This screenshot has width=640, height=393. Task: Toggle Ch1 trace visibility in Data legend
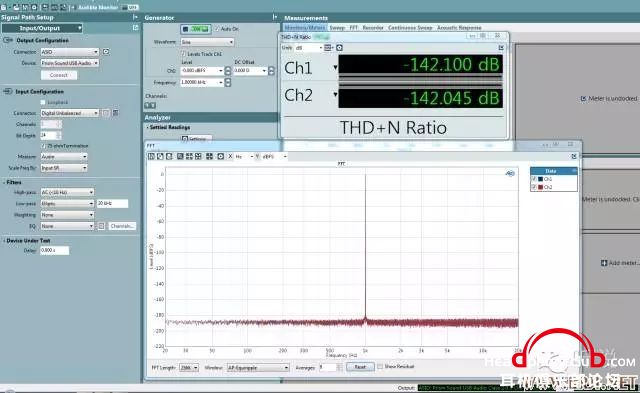[534, 179]
